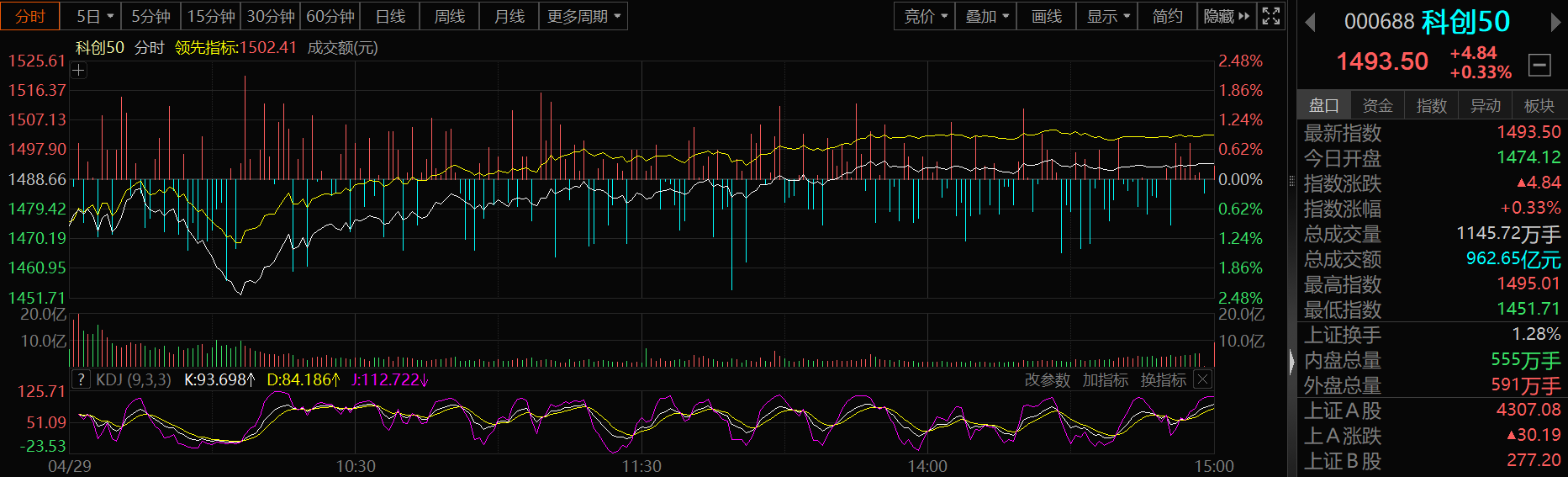Viewport: 1568px width, 477px height.
Task: Toggle the 画线 drawing tool mode
Action: point(1046,16)
